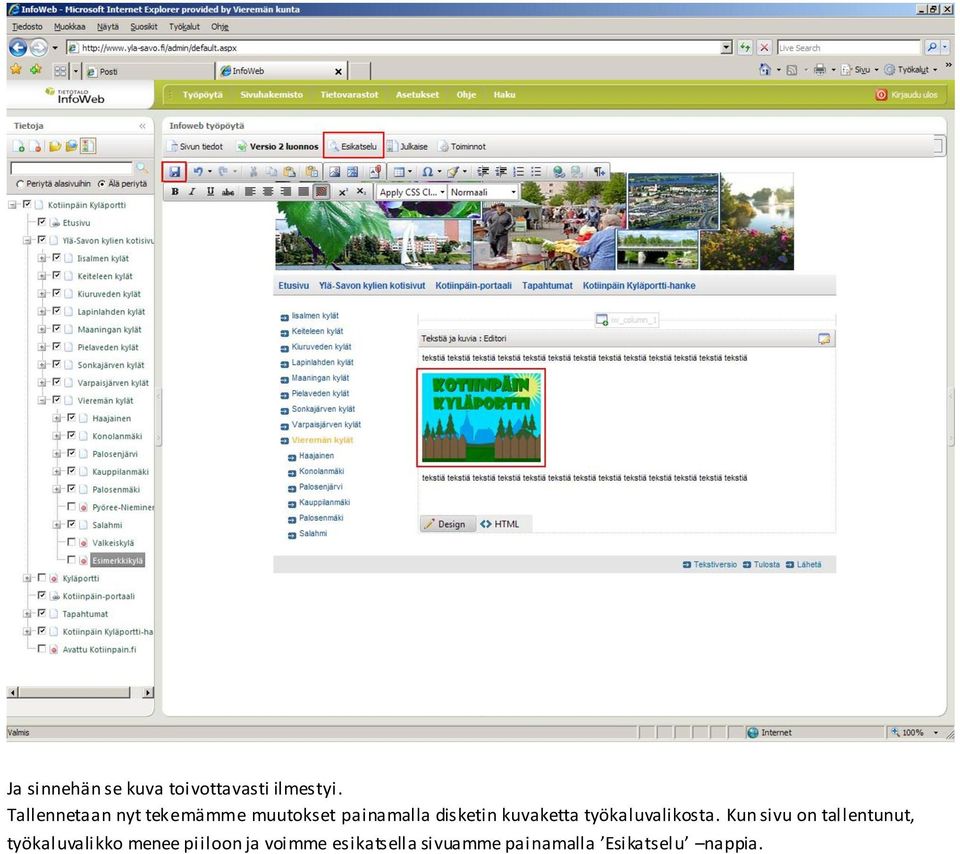This screenshot has width=960, height=854.
Task: Click the tree panel horizontal scrollbar
Action: point(80,692)
